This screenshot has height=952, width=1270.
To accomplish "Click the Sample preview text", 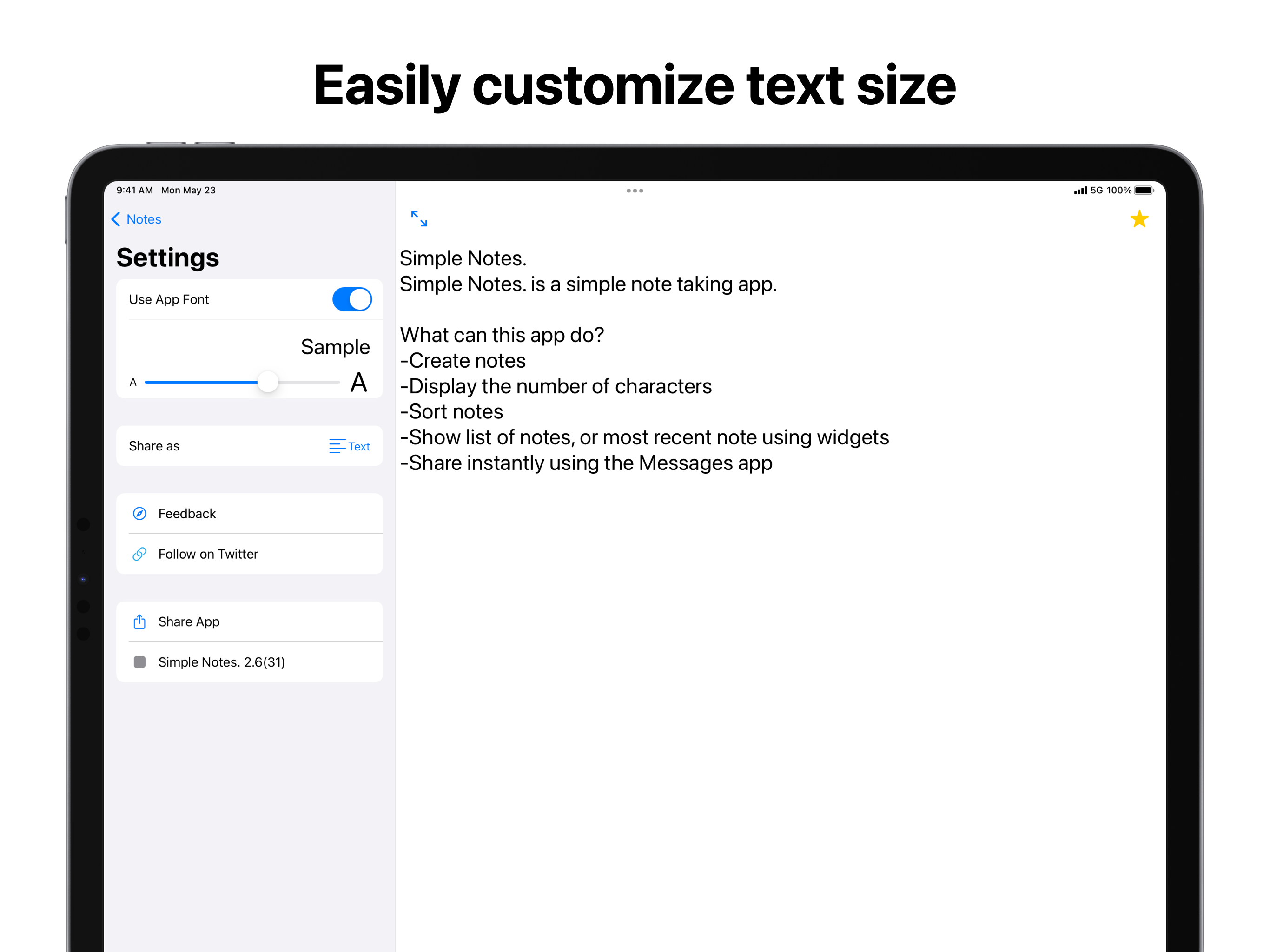I will pyautogui.click(x=335, y=347).
